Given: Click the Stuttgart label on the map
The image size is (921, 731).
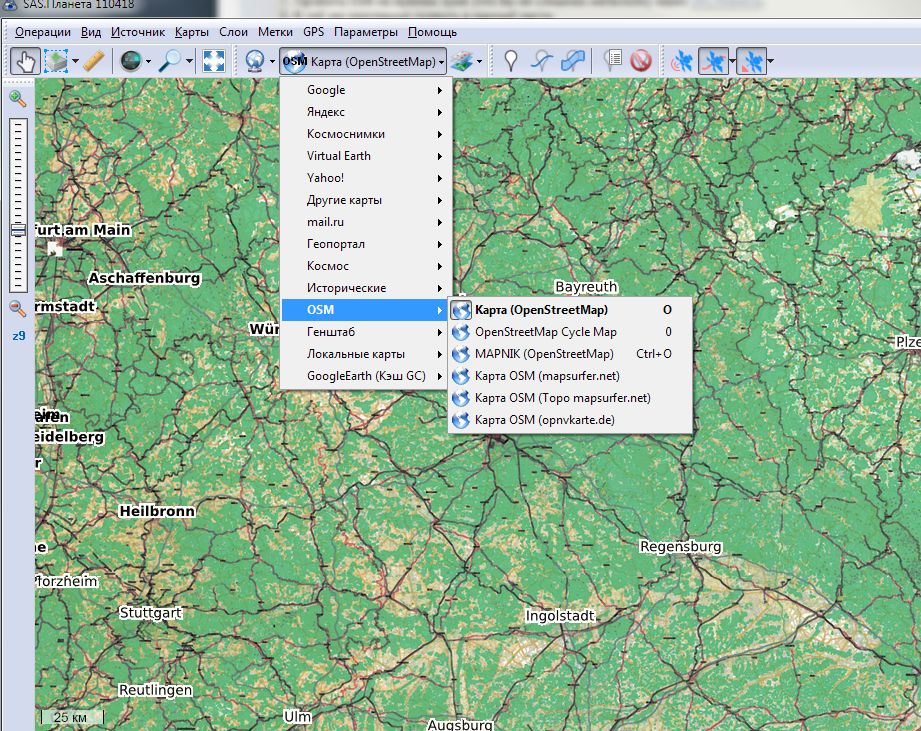Looking at the screenshot, I should tap(150, 613).
